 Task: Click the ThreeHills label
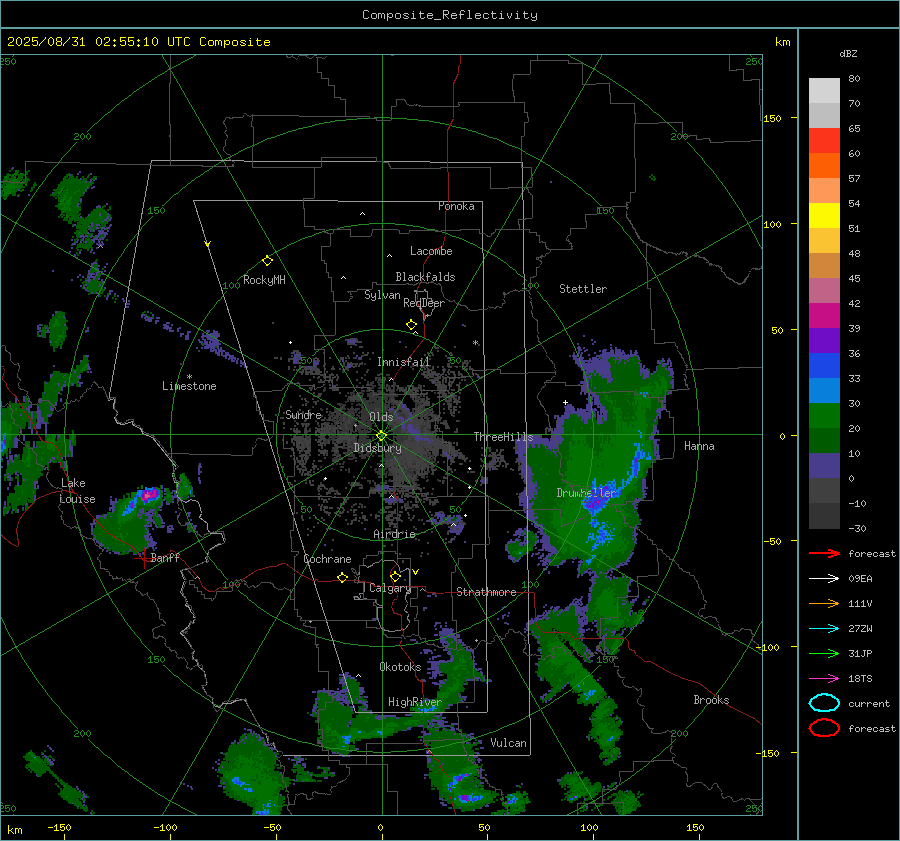point(503,437)
